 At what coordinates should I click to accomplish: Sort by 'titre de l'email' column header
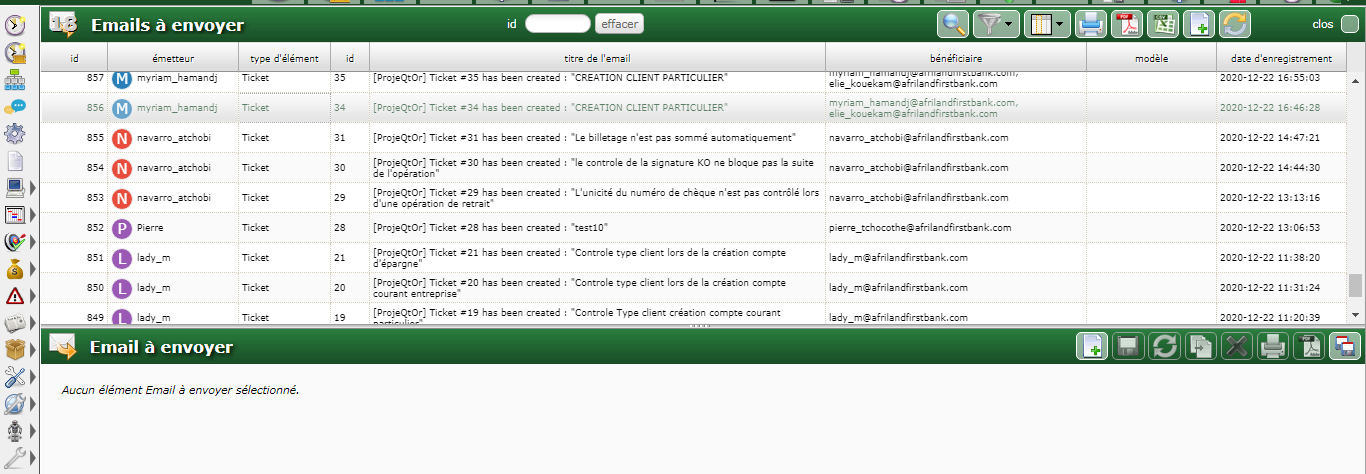tap(597, 59)
